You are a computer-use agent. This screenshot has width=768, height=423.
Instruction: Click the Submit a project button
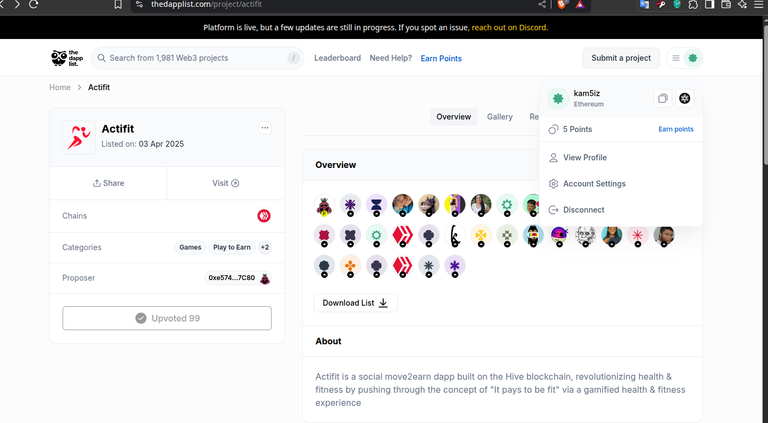point(621,58)
